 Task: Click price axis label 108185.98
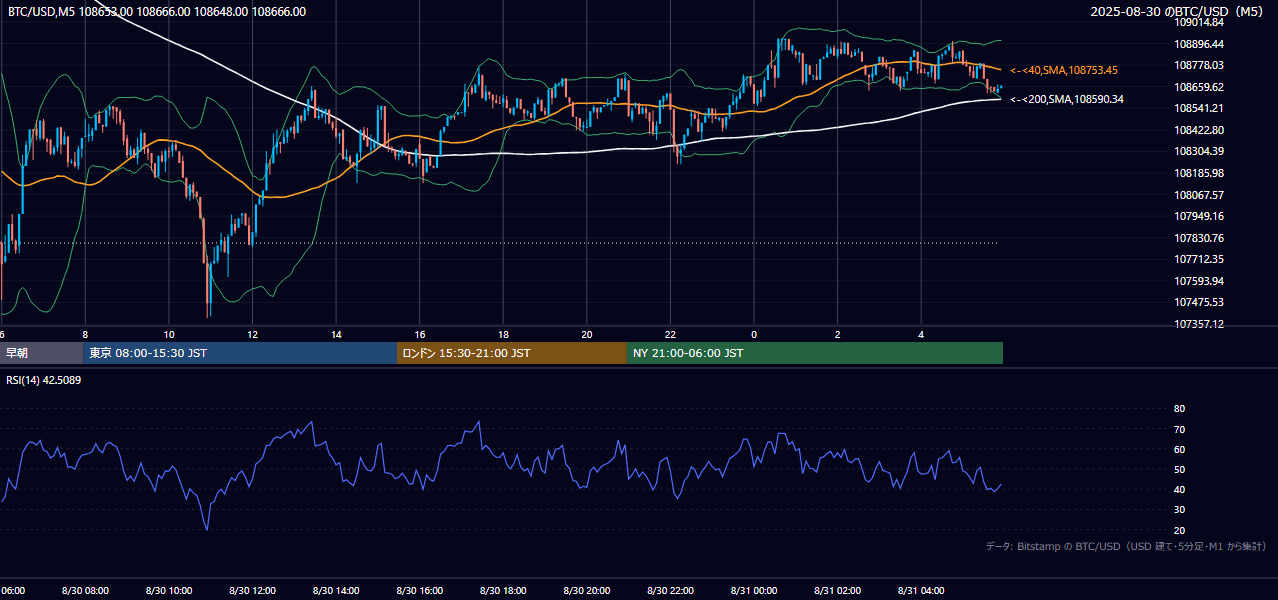(1200, 173)
